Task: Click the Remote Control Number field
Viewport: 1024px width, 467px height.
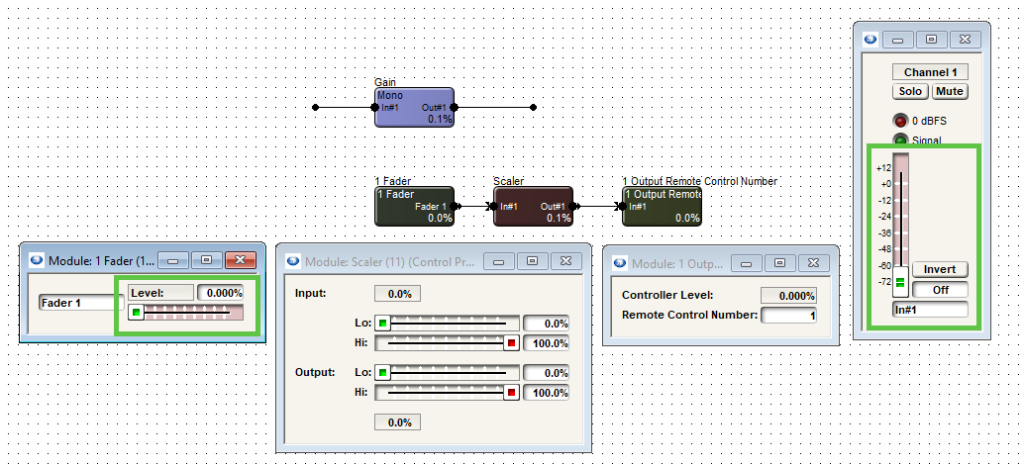Action: pos(789,315)
